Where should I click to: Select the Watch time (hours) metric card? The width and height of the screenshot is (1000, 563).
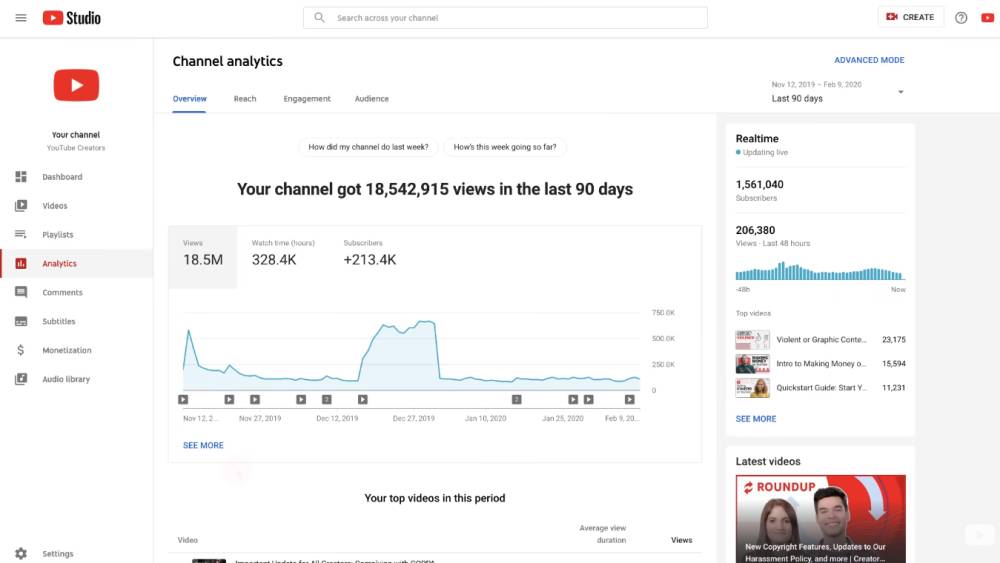[x=283, y=257]
